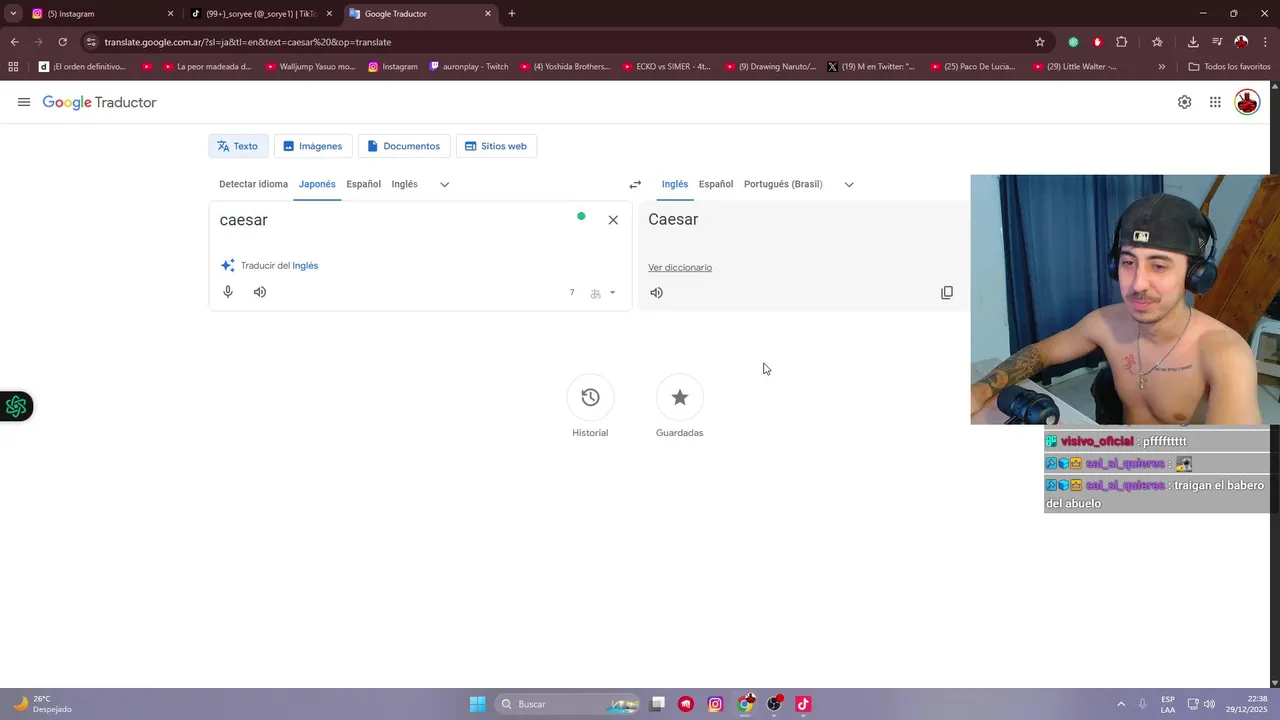1280x720 pixels.
Task: Open TikTok from the taskbar
Action: pos(803,704)
